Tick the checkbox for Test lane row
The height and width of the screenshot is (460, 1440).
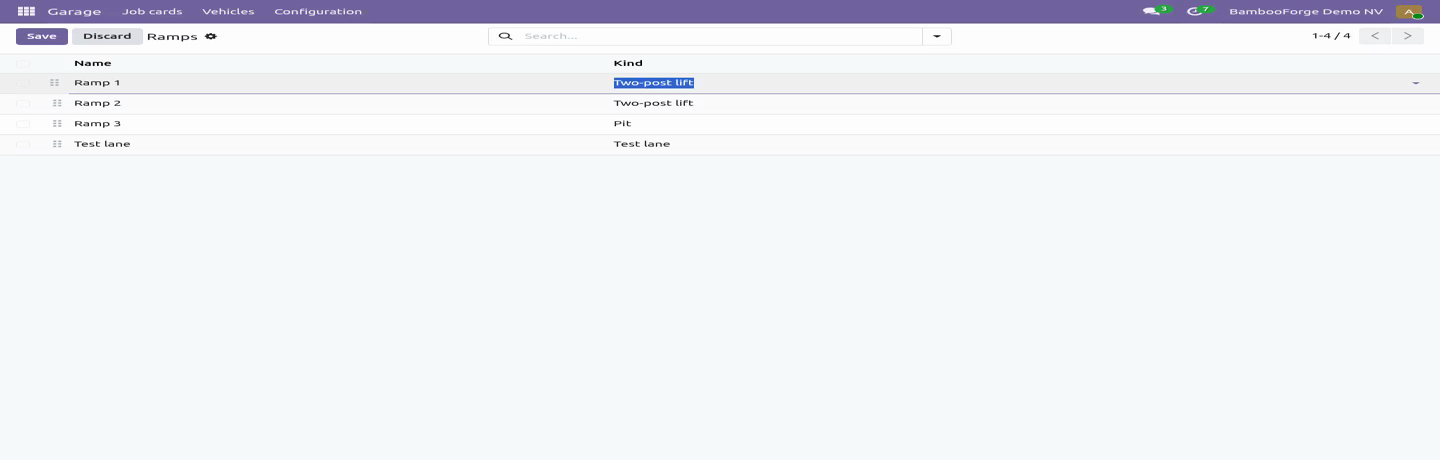[23, 144]
